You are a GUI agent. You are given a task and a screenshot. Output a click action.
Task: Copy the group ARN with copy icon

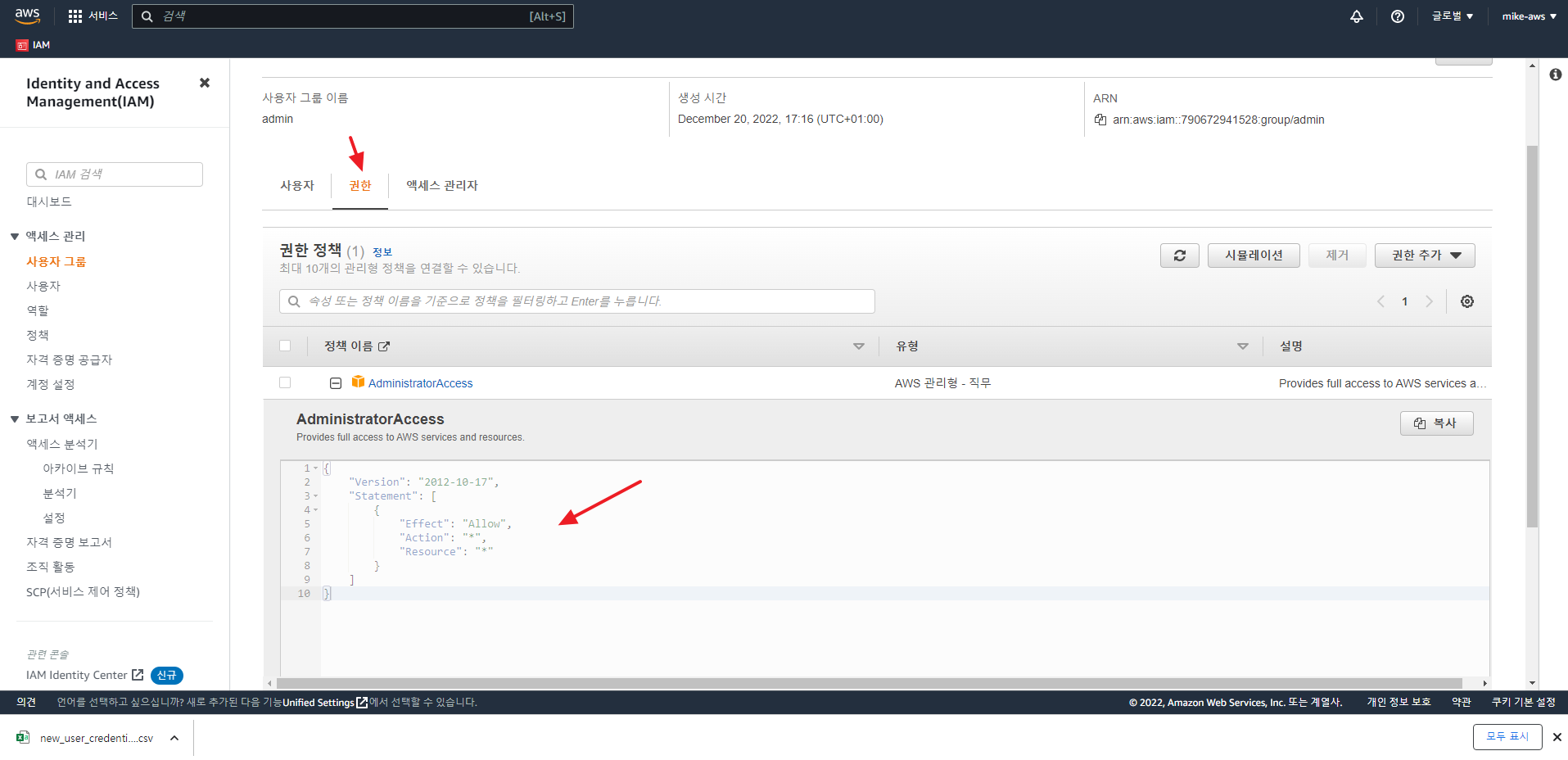(x=1100, y=120)
